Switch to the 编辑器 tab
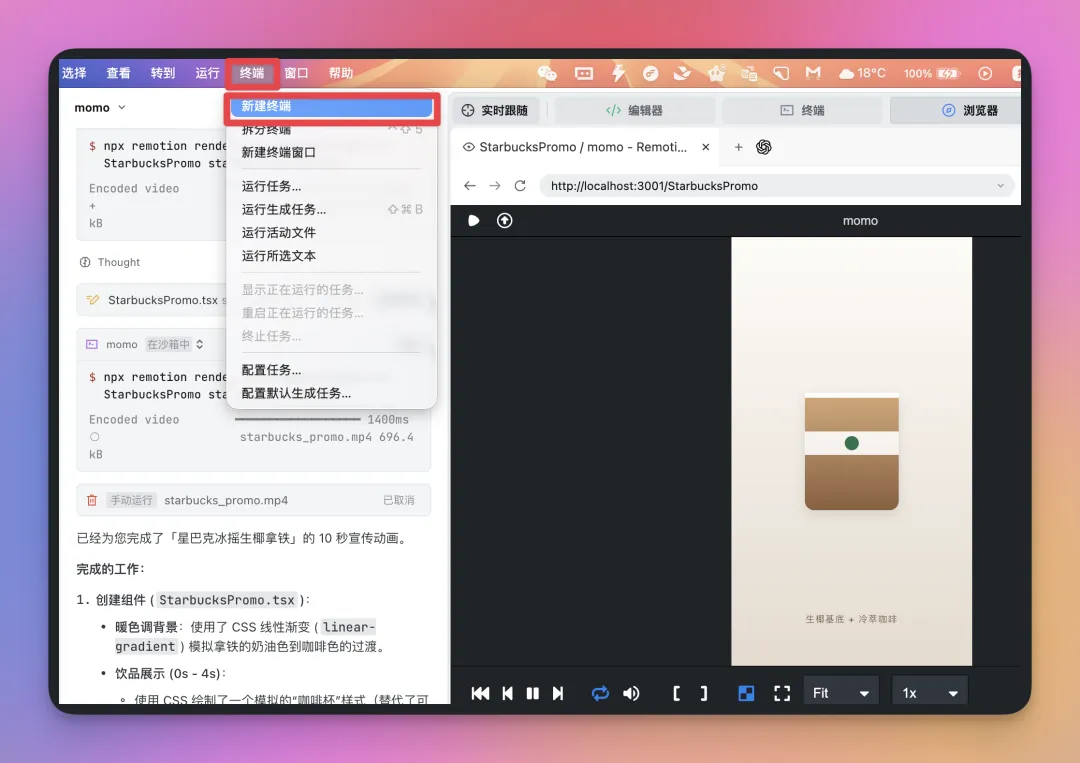Screen dimensions: 1080x763 point(634,110)
